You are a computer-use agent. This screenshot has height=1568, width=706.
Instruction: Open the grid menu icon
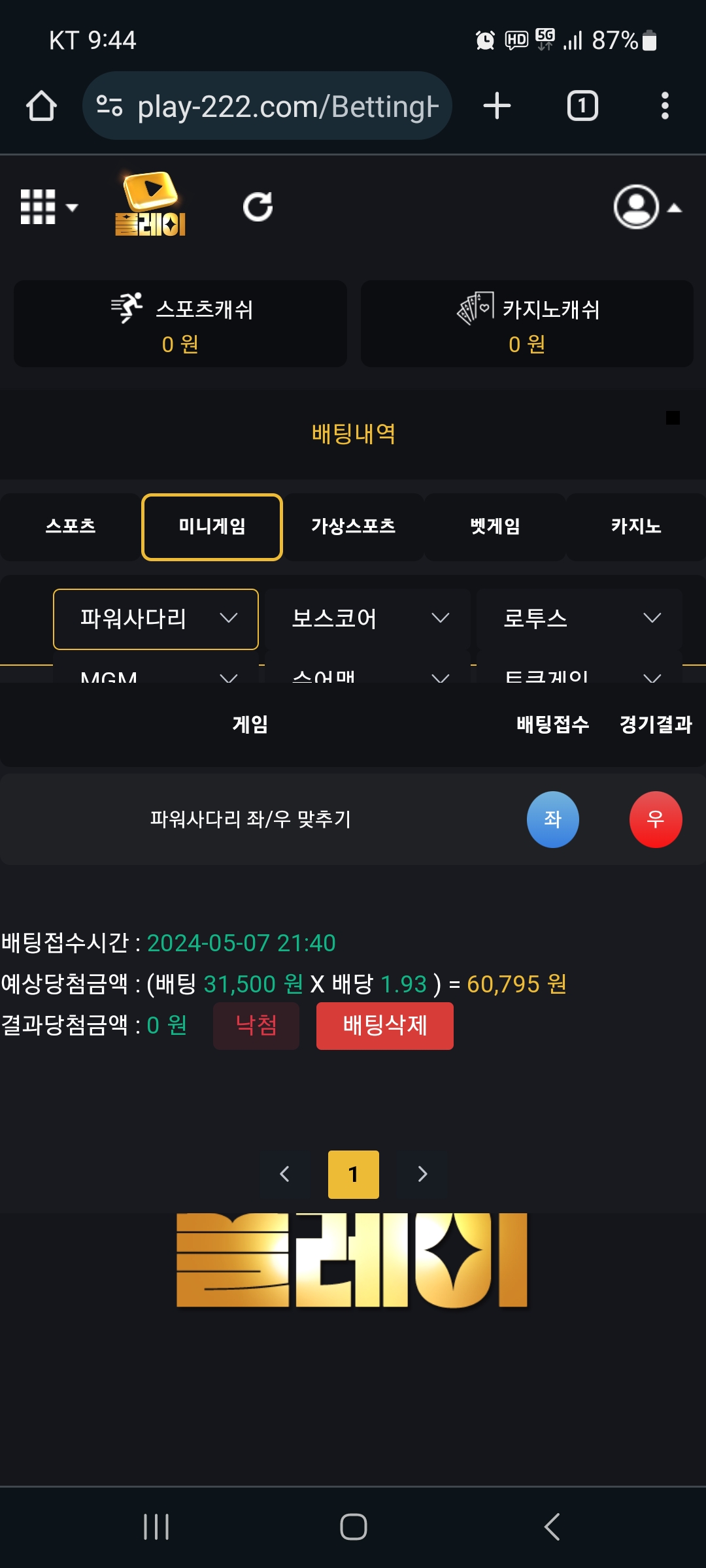coord(48,207)
